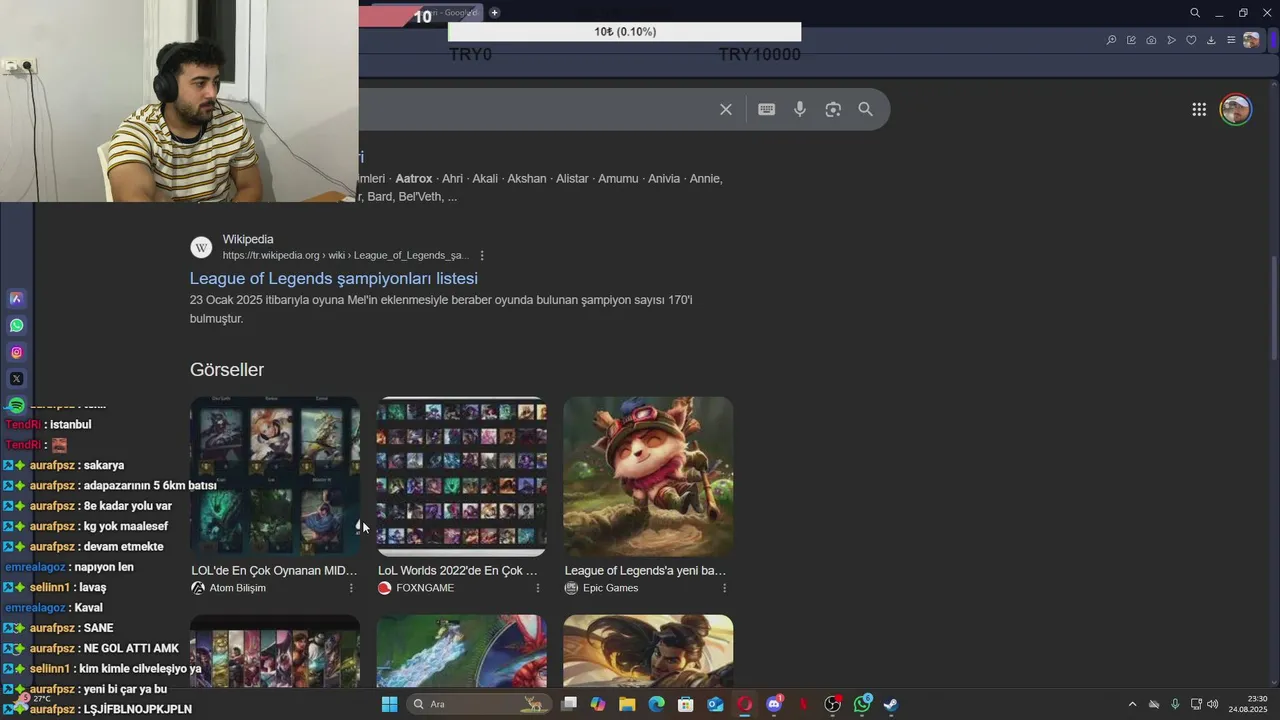Open Steam from the taskbar

point(891,704)
